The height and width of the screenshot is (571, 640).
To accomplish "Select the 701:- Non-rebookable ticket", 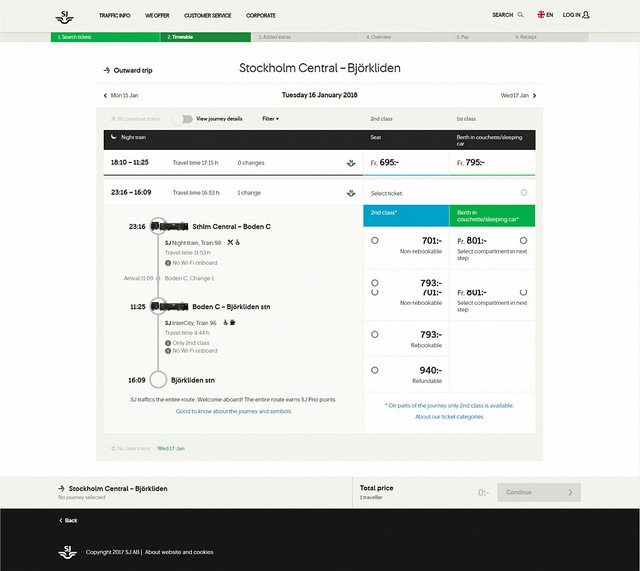I will pyautogui.click(x=375, y=240).
